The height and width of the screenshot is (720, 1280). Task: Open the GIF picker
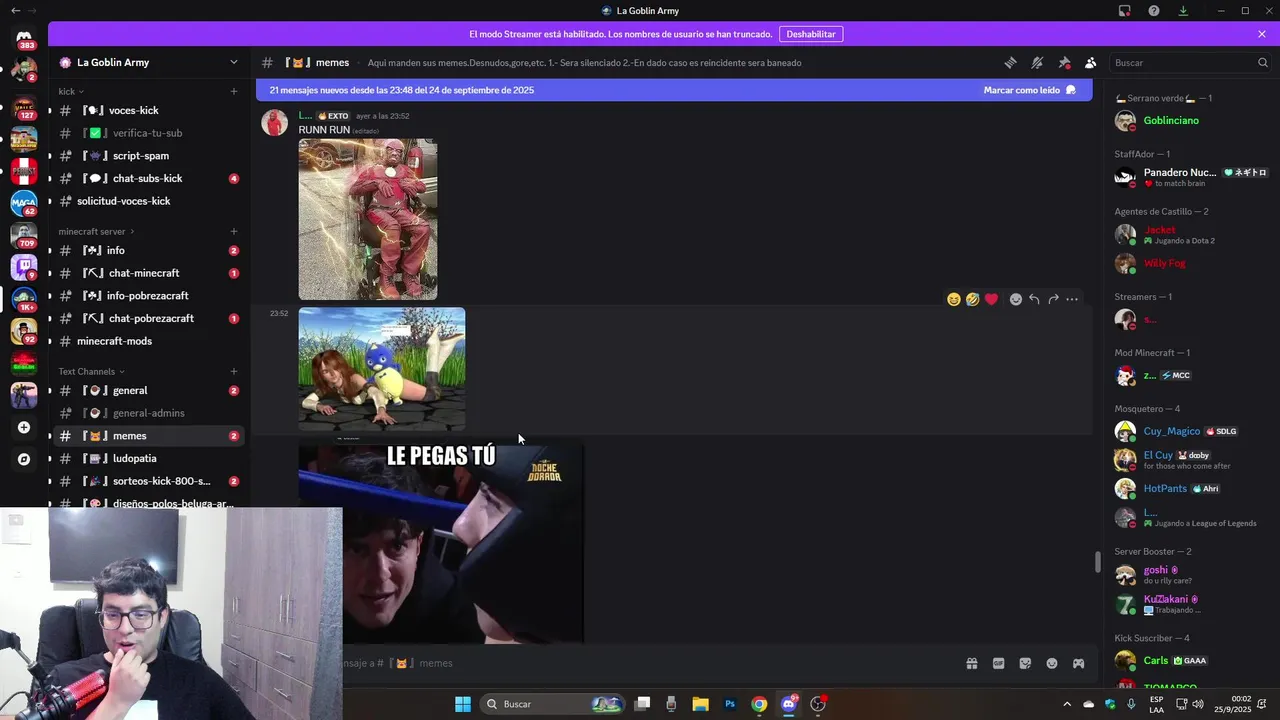998,663
